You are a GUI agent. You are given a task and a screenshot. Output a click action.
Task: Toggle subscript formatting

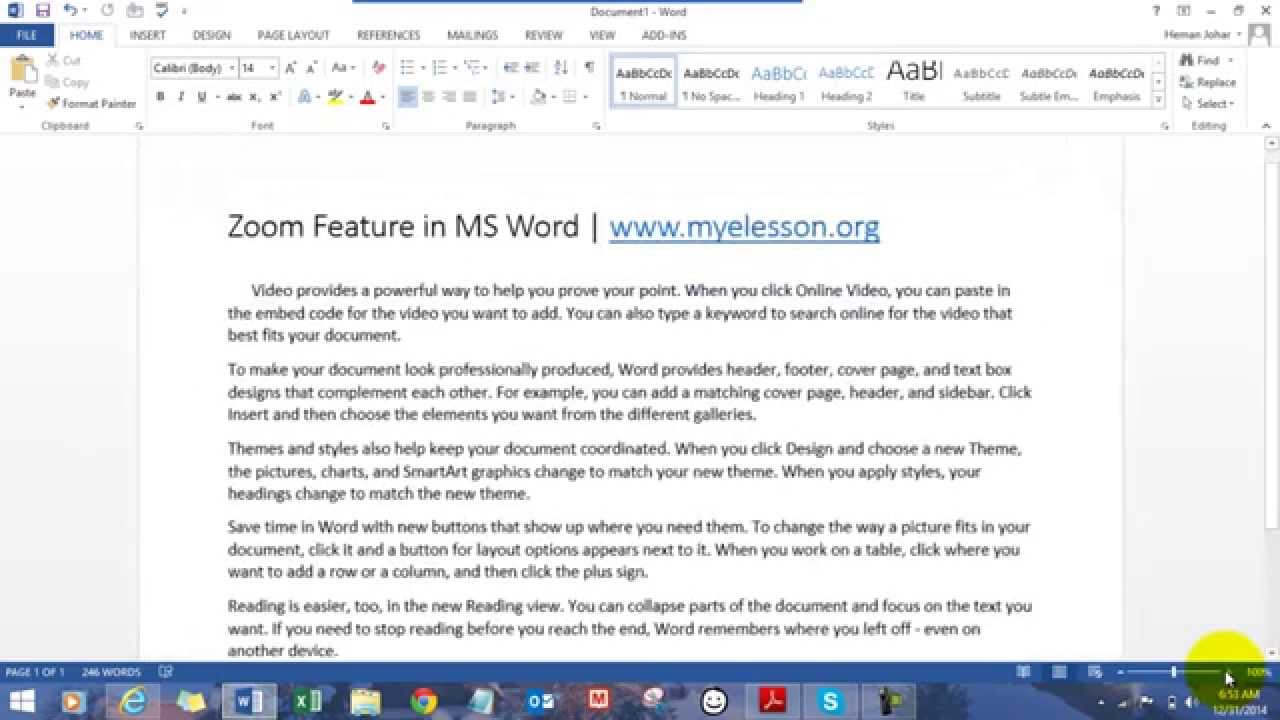coord(254,97)
